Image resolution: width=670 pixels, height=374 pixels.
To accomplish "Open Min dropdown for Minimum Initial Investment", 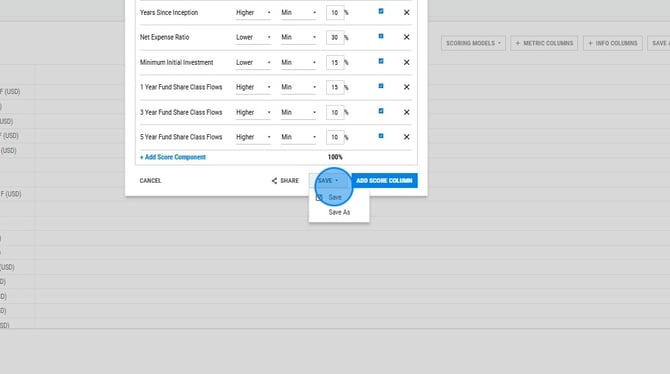I will pyautogui.click(x=299, y=62).
